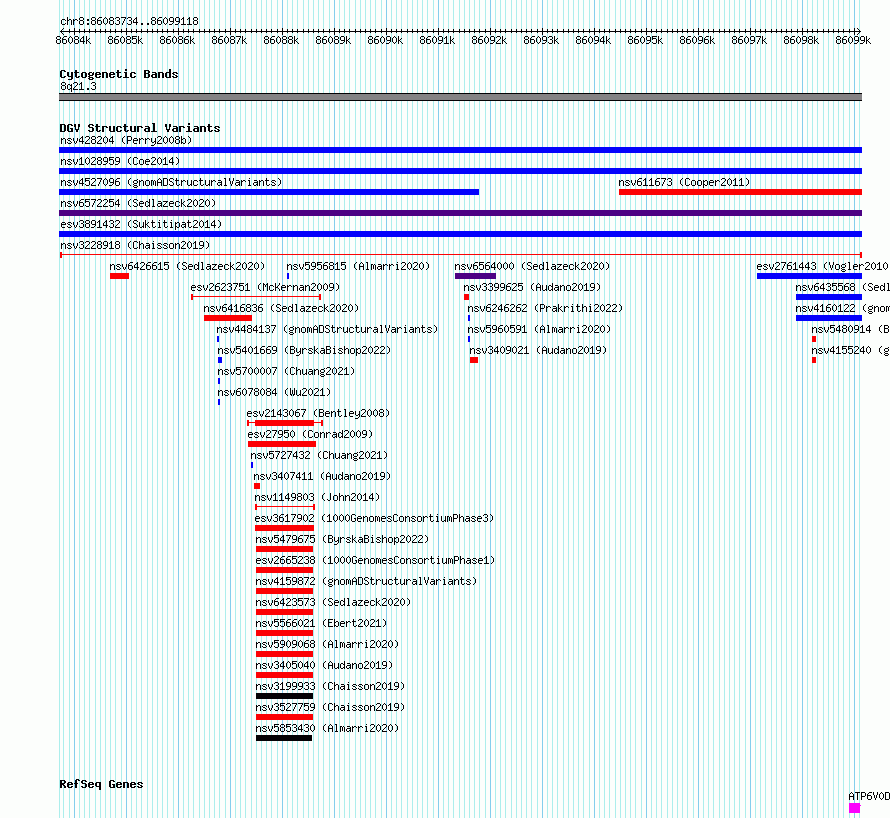Image resolution: width=890 pixels, height=818 pixels.
Task: Click the black nsv5853430 (Almarri2020) bar
Action: coord(284,738)
